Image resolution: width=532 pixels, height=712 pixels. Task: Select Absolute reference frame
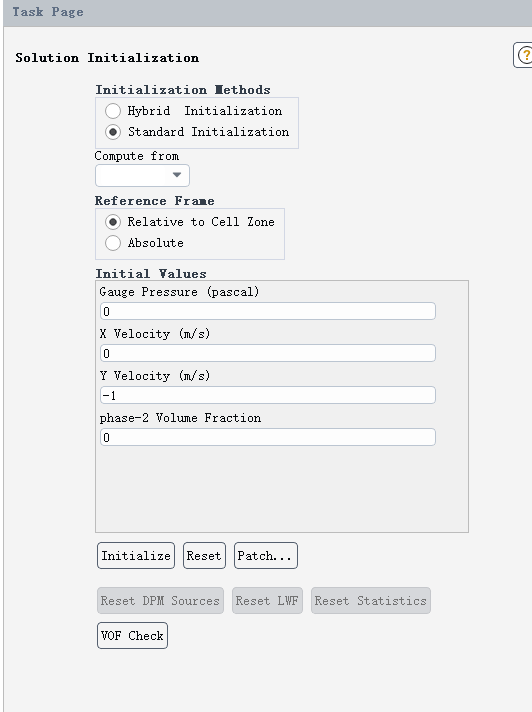point(113,243)
